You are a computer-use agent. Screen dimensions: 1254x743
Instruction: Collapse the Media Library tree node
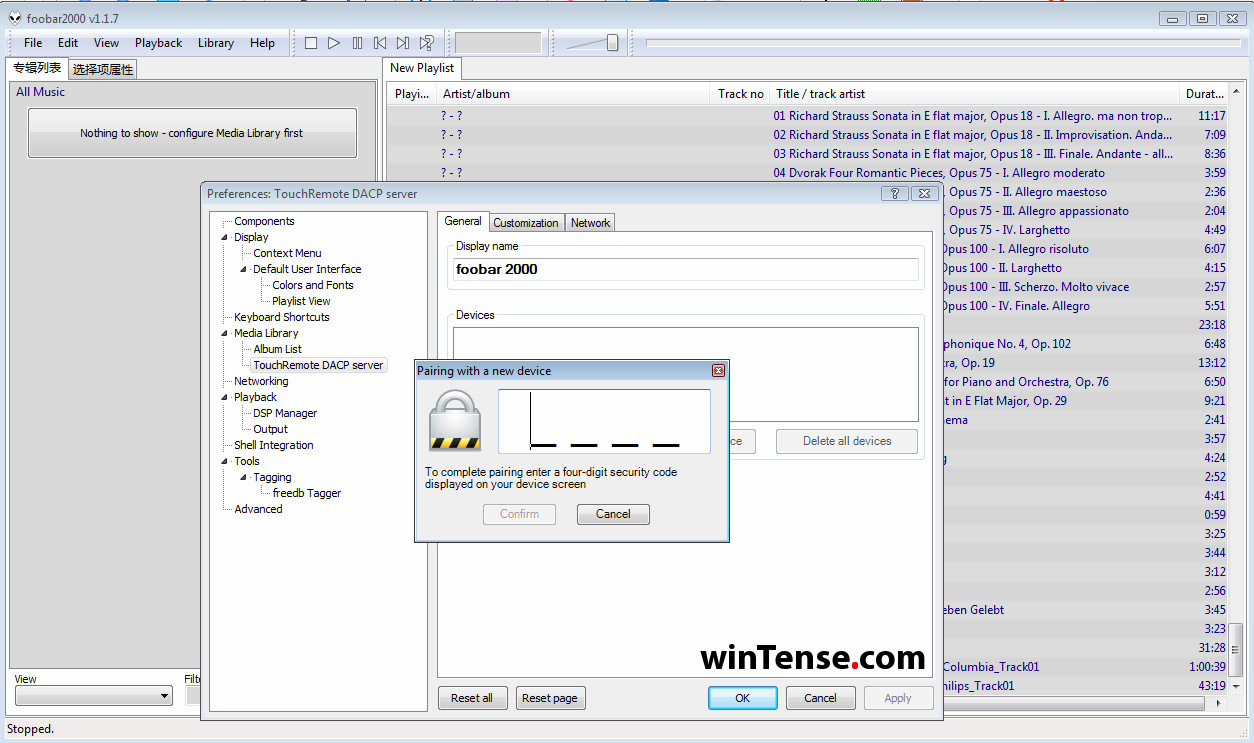point(225,333)
